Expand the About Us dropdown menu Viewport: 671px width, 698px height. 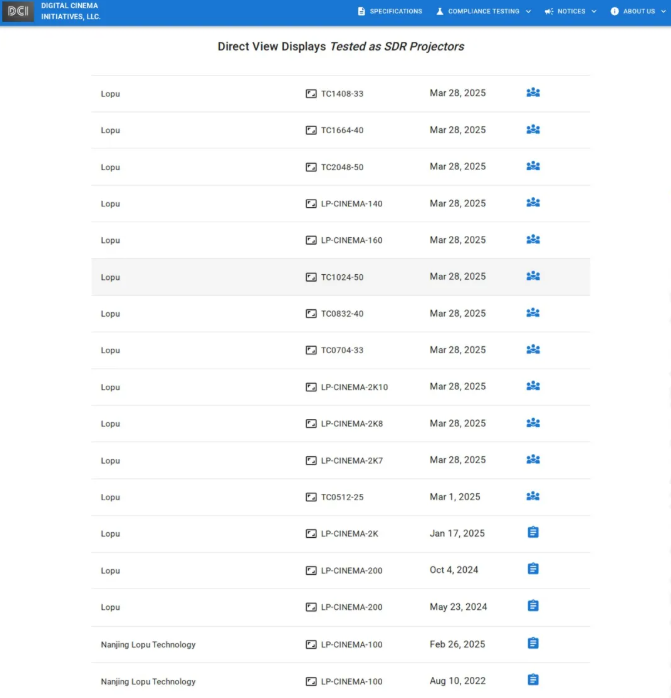tap(638, 12)
